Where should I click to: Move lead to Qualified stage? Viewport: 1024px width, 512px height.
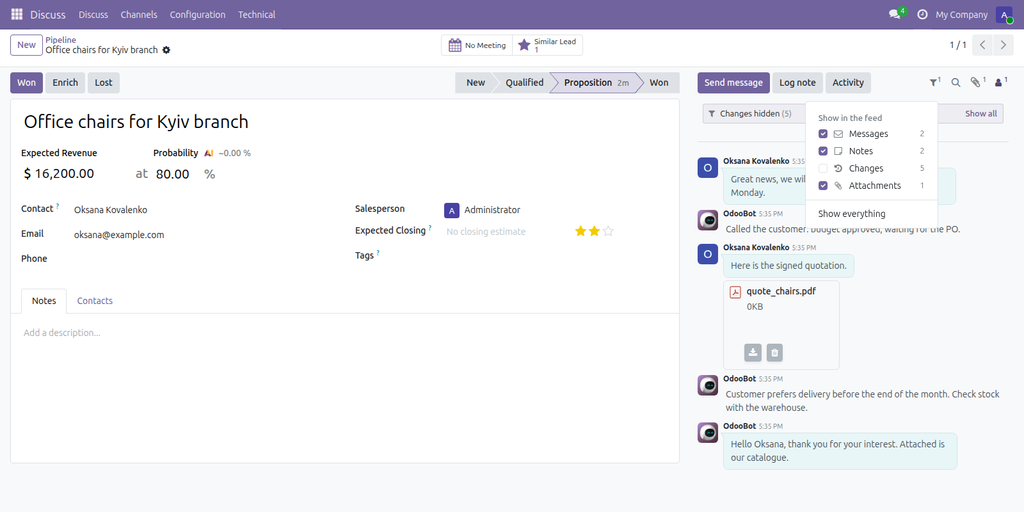point(524,83)
